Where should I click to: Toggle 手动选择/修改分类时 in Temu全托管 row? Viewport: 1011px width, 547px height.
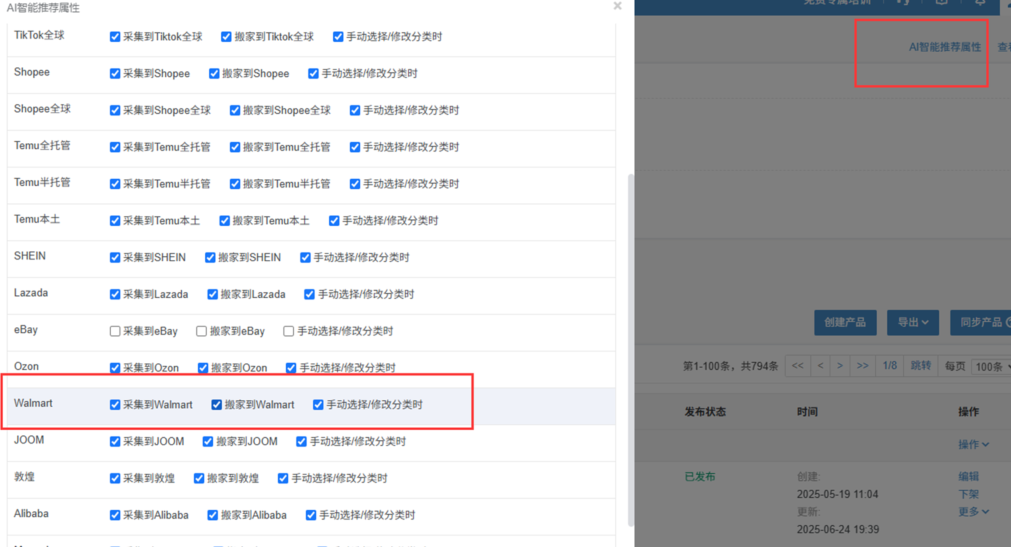[355, 147]
